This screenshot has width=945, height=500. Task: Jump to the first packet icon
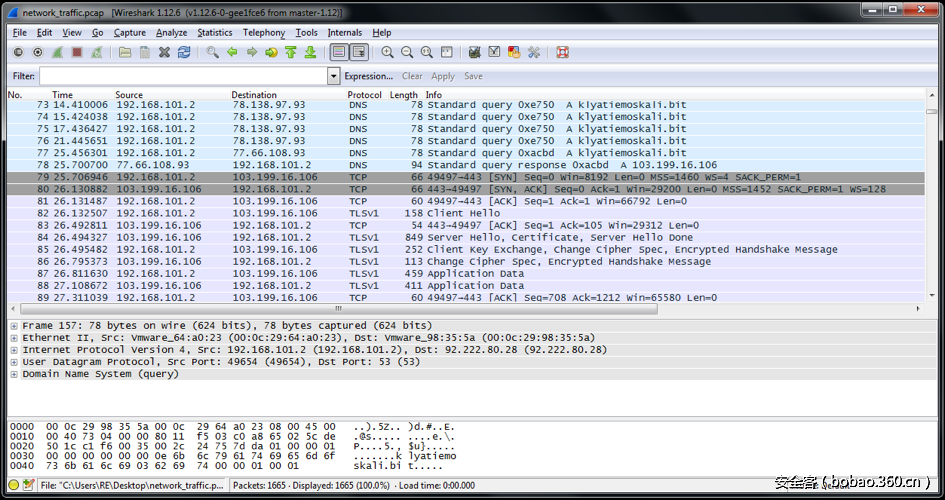pos(290,52)
